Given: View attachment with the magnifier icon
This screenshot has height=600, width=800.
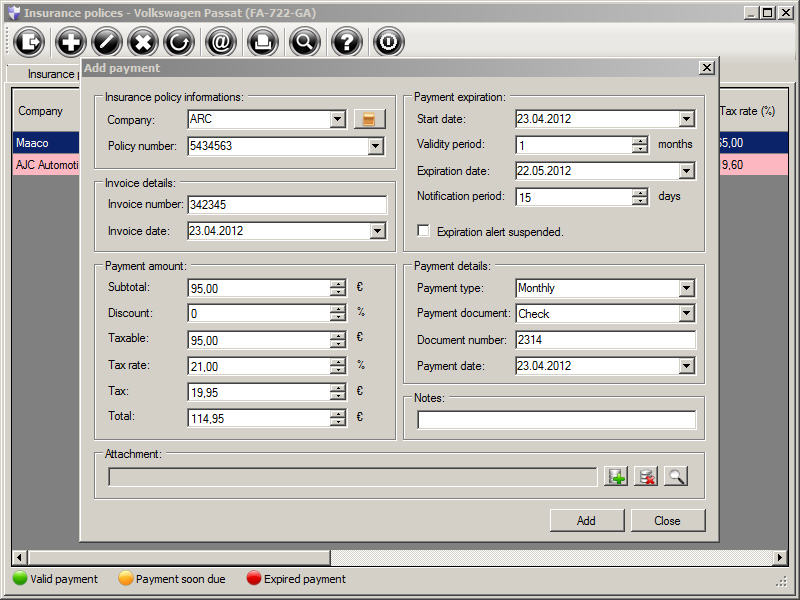Looking at the screenshot, I should coord(676,477).
